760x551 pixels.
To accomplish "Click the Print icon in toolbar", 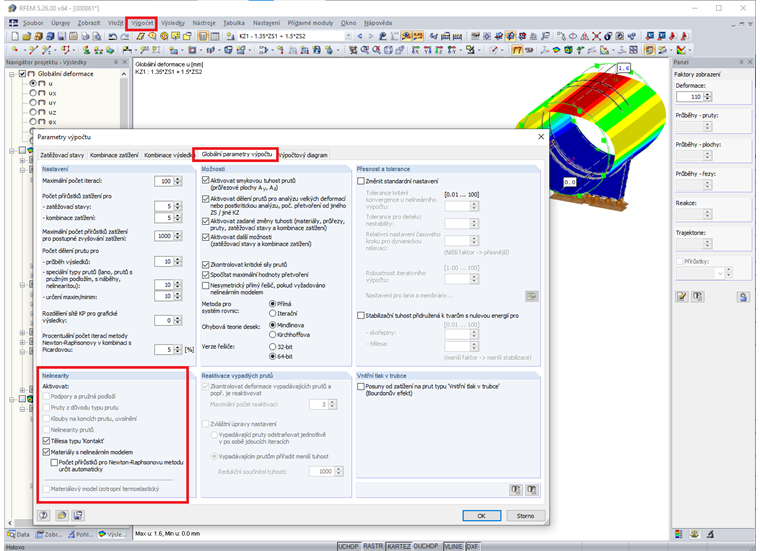I will 85,36.
